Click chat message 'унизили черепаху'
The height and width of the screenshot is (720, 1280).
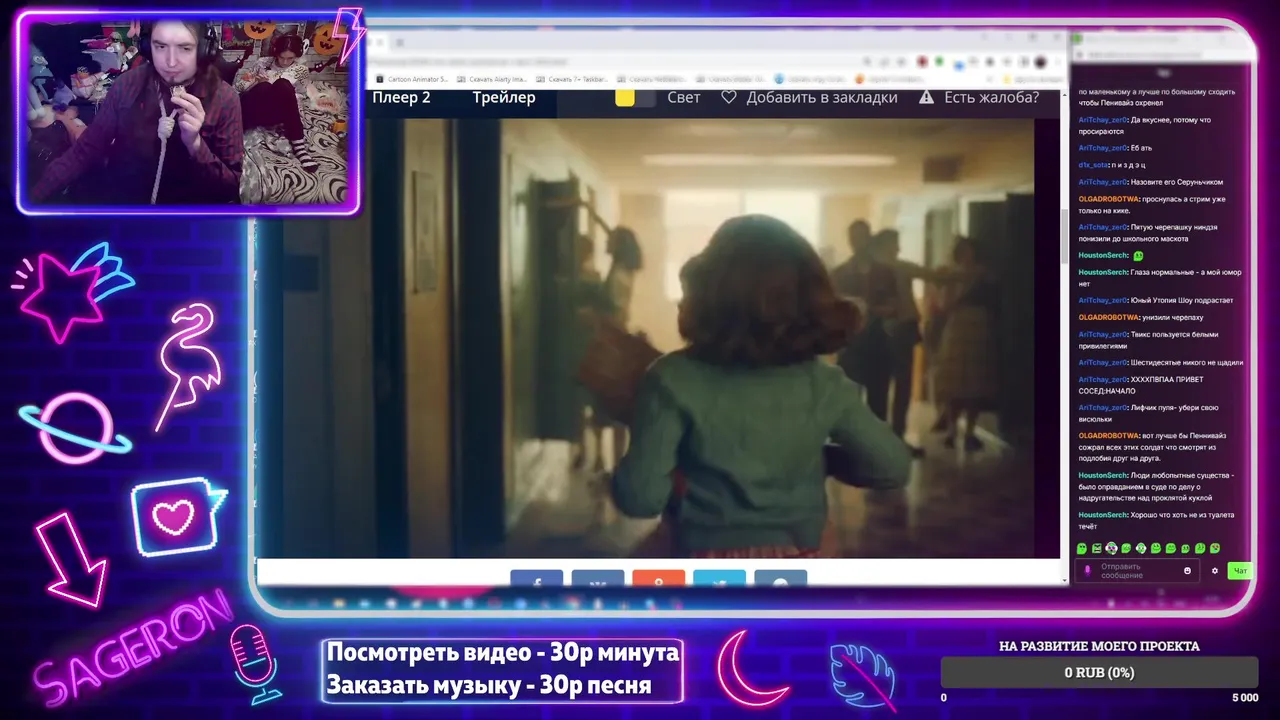(1172, 317)
